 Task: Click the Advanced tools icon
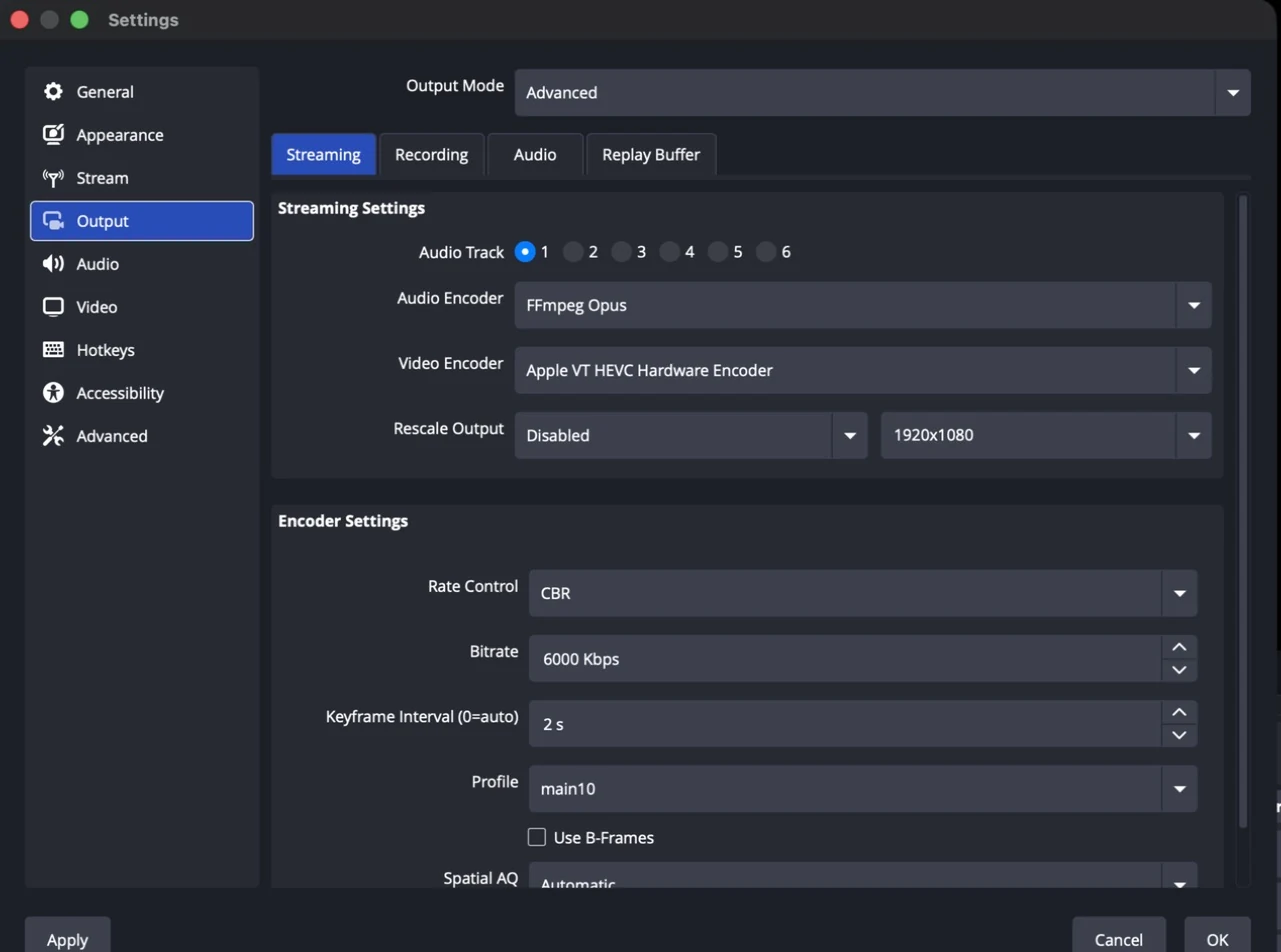[x=53, y=436]
